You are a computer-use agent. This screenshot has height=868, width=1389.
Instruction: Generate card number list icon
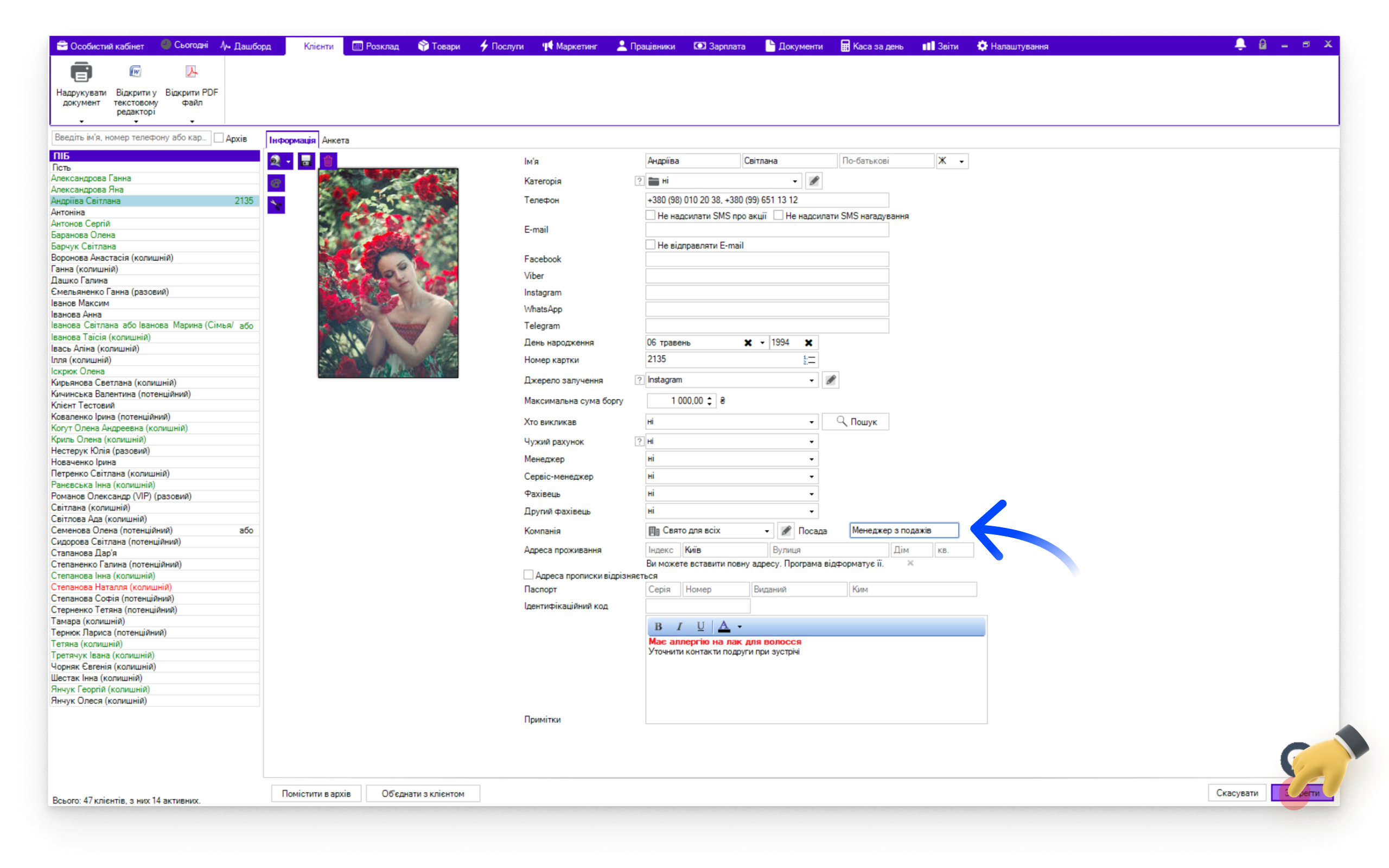pyautogui.click(x=810, y=360)
